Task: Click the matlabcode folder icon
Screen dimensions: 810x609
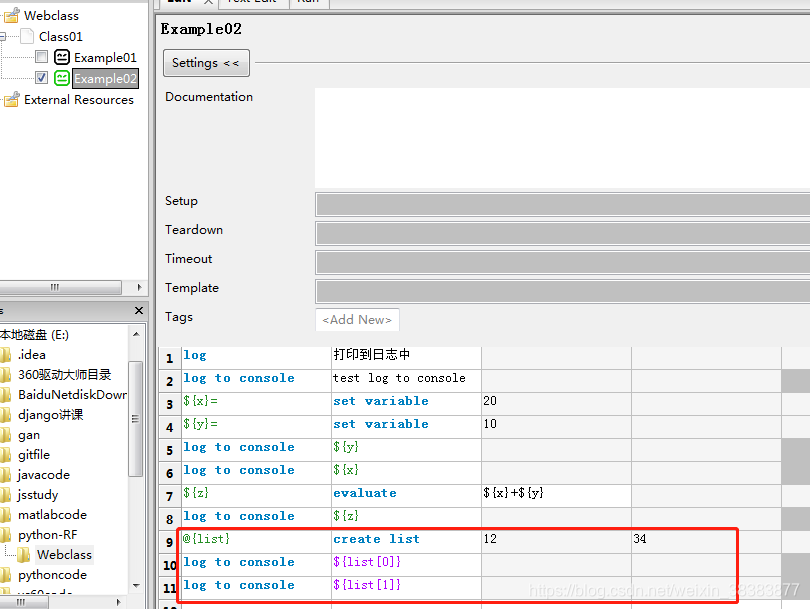Action: point(6,515)
